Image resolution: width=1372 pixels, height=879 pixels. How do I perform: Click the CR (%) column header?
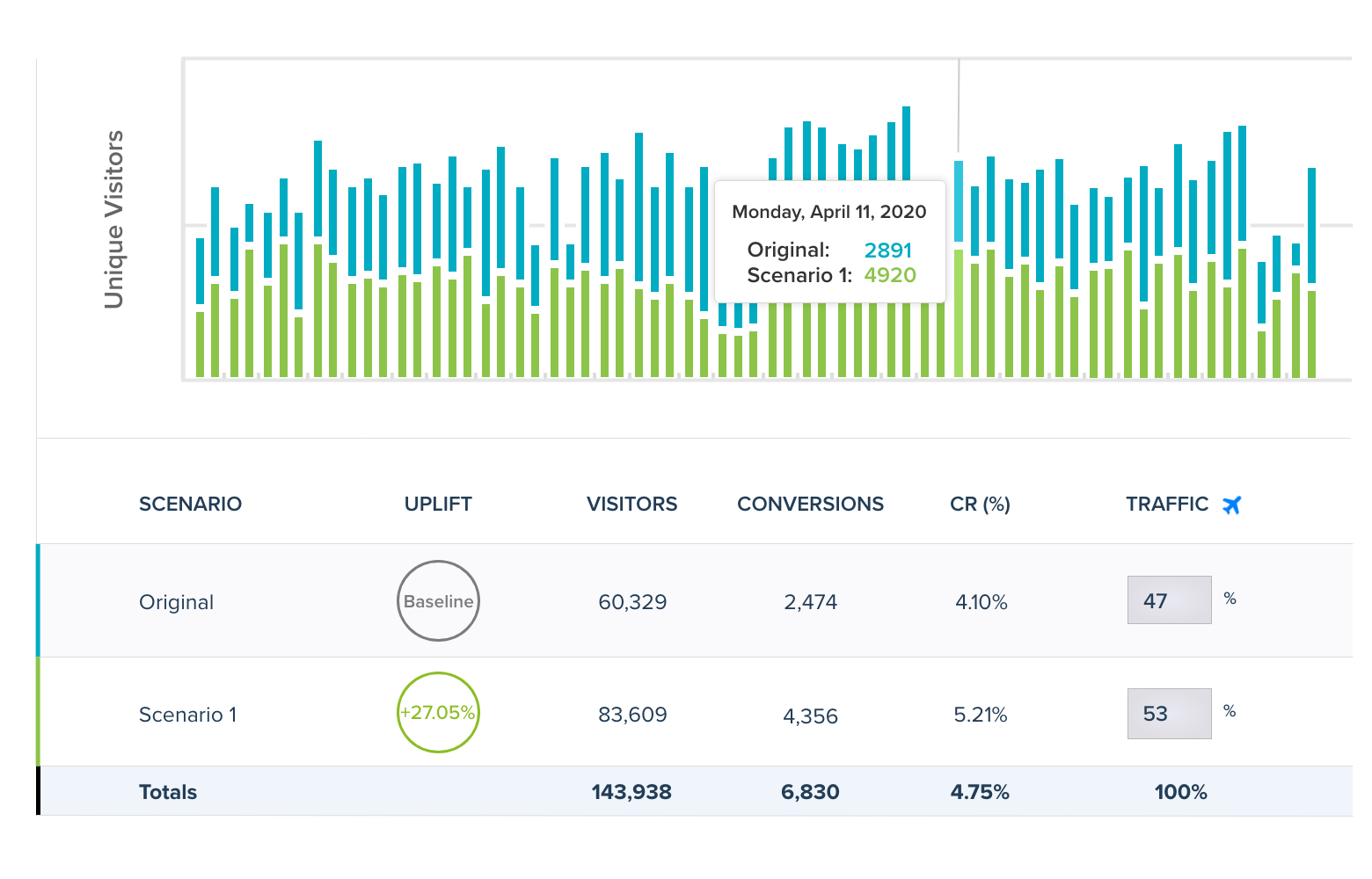click(x=980, y=504)
